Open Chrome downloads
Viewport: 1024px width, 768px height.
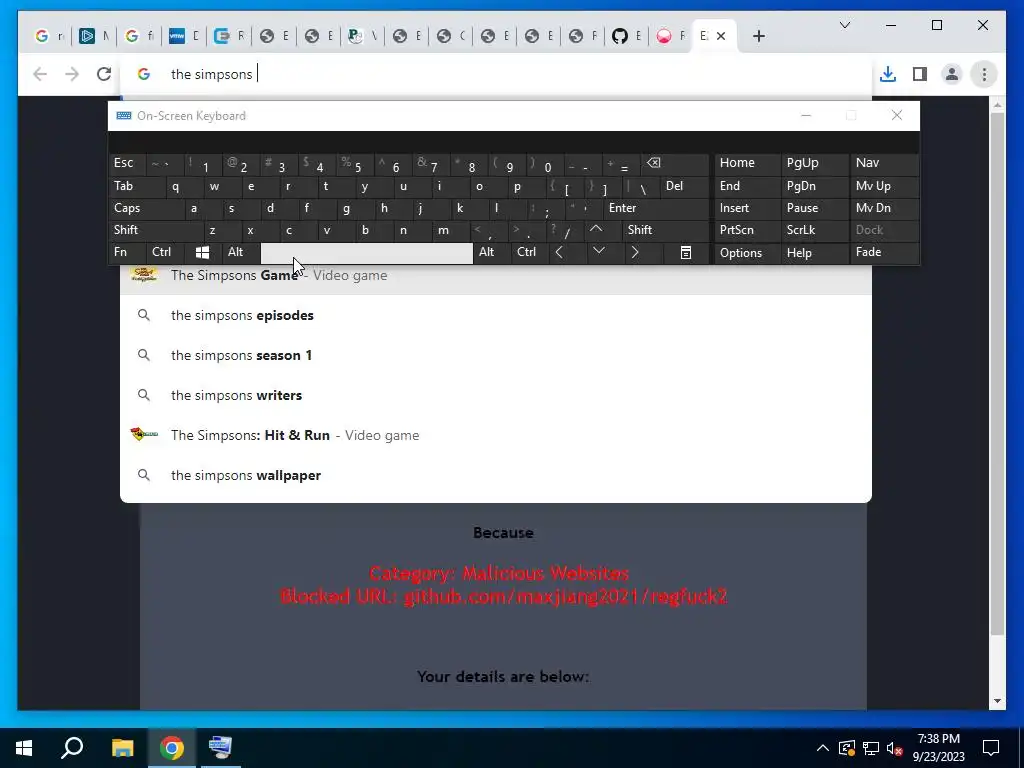pos(888,74)
